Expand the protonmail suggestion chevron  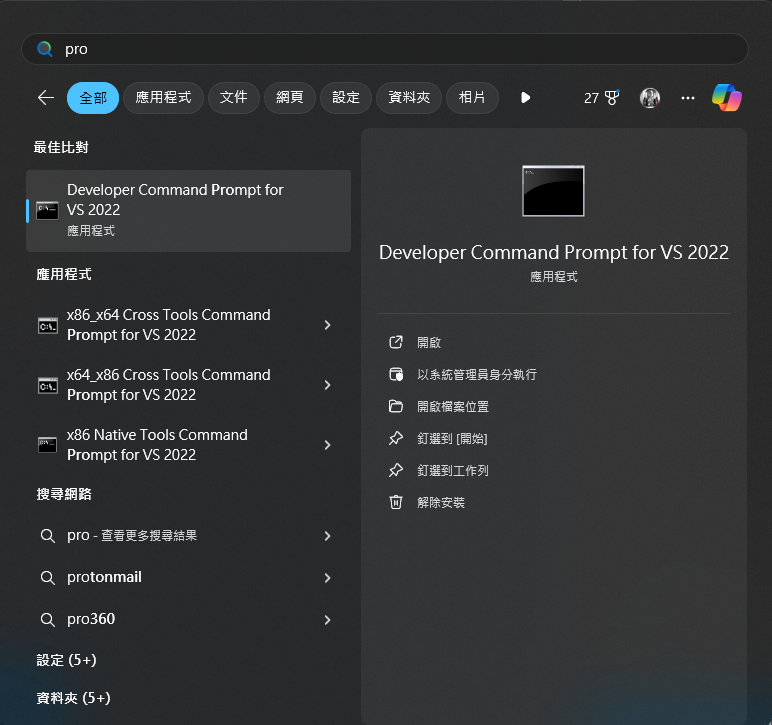tap(327, 578)
